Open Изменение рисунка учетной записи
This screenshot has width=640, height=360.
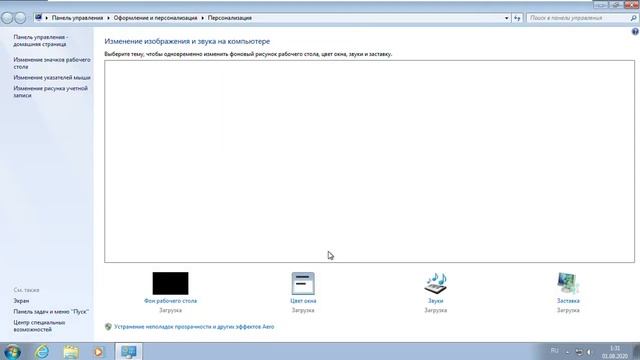[51, 92]
